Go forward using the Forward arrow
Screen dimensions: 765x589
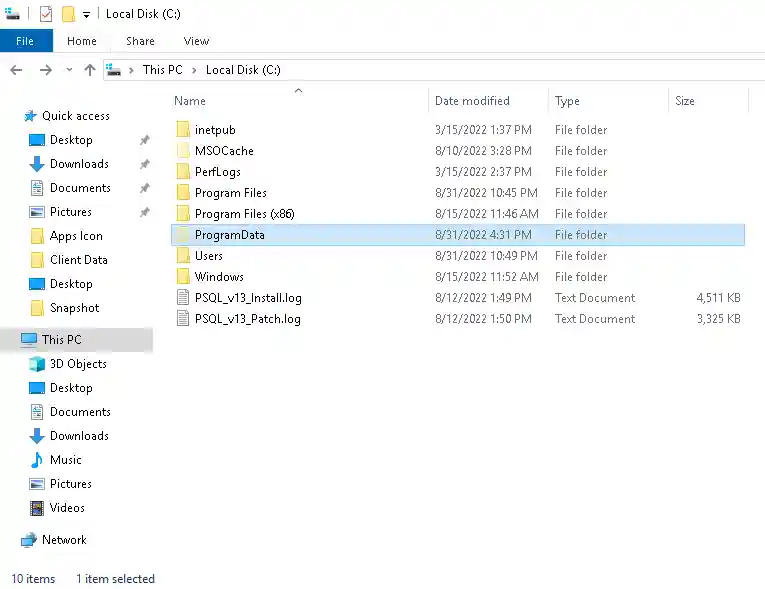point(46,70)
